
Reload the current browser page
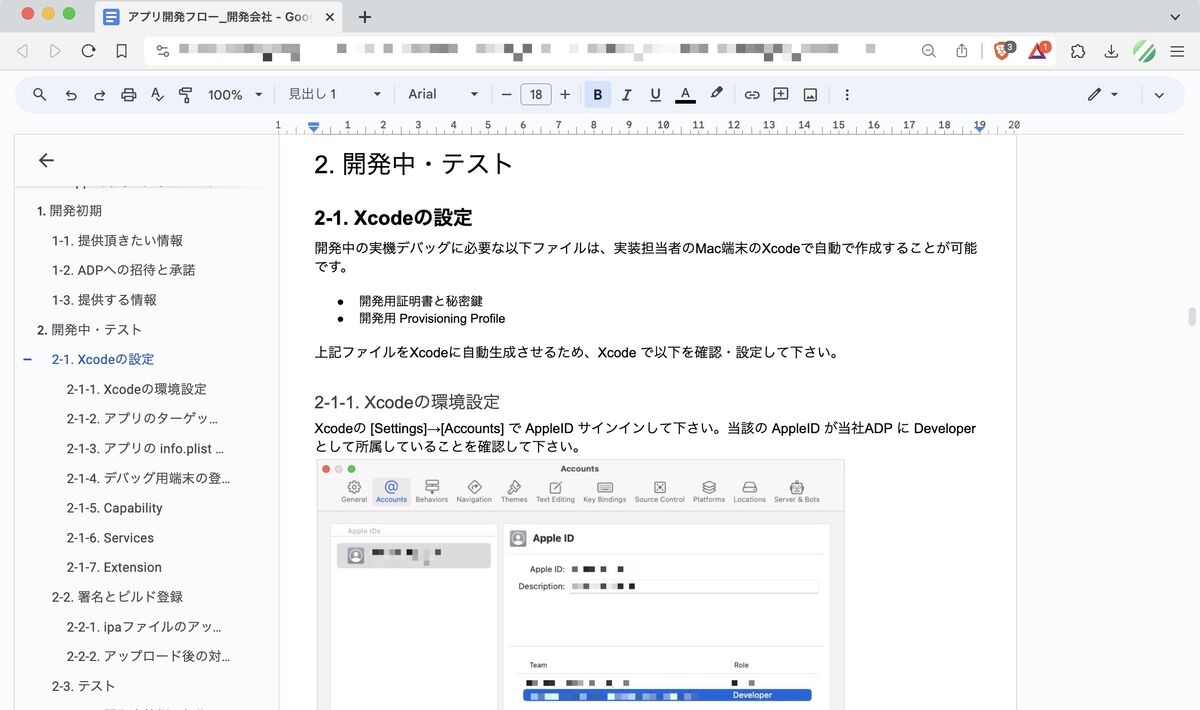[x=89, y=51]
